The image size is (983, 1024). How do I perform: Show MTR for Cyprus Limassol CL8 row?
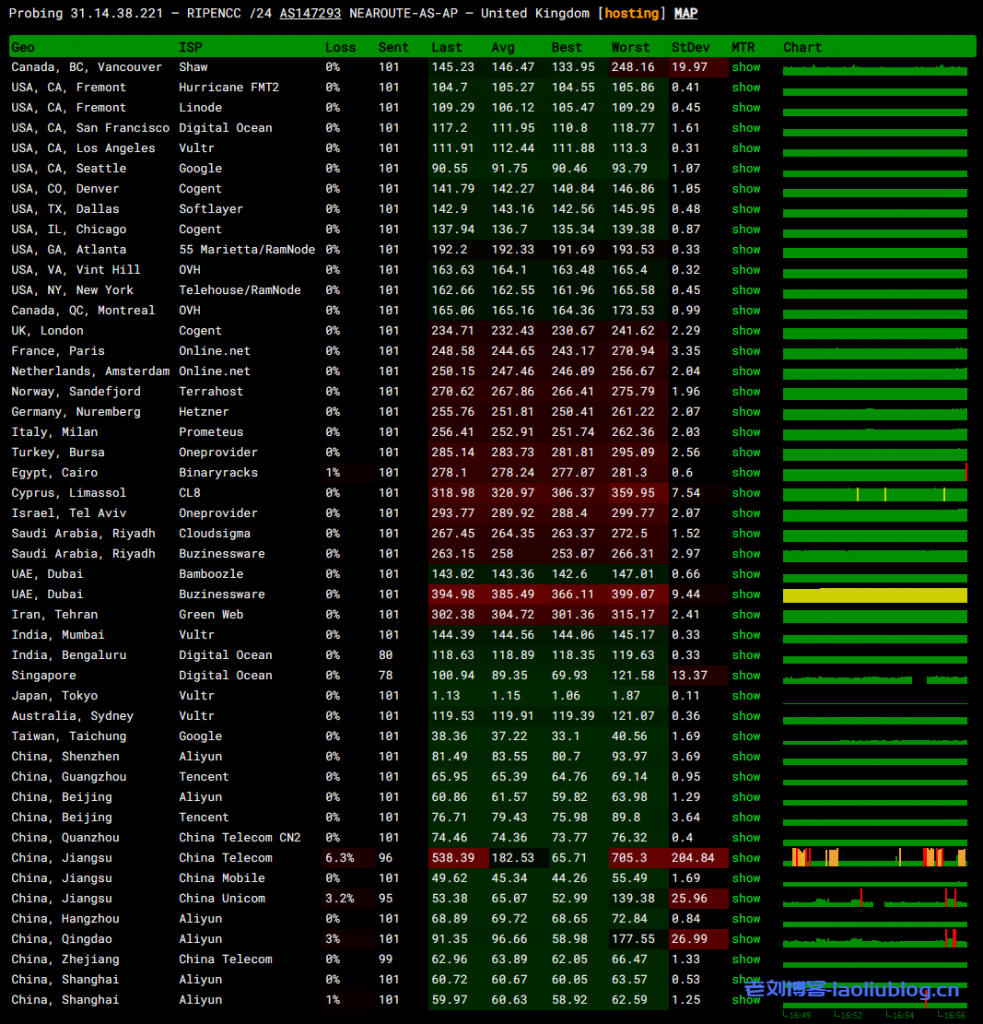(745, 493)
